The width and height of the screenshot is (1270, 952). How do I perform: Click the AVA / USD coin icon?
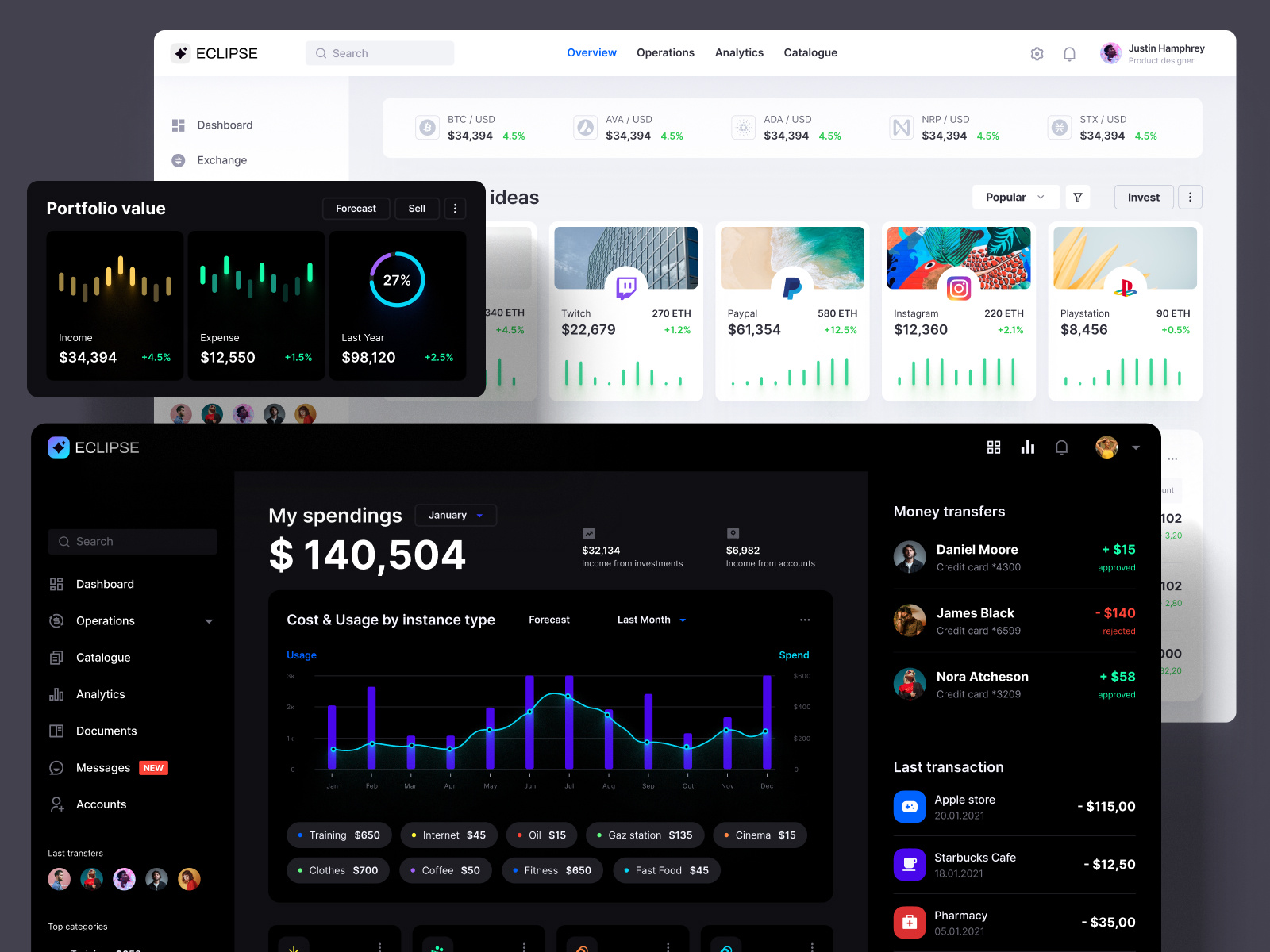(586, 127)
